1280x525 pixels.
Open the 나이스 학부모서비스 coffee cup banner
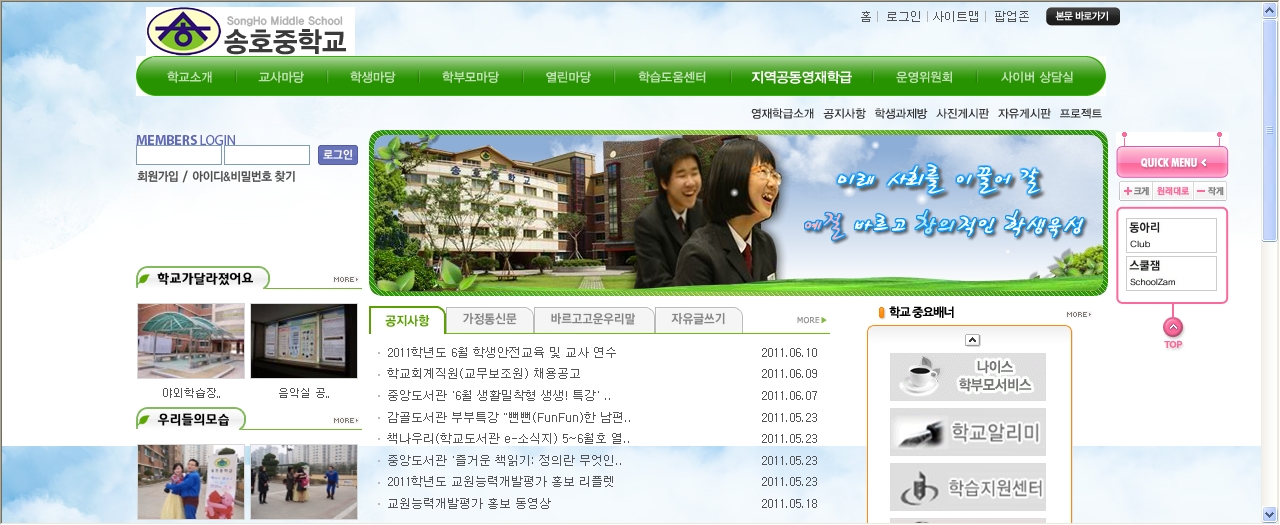967,377
